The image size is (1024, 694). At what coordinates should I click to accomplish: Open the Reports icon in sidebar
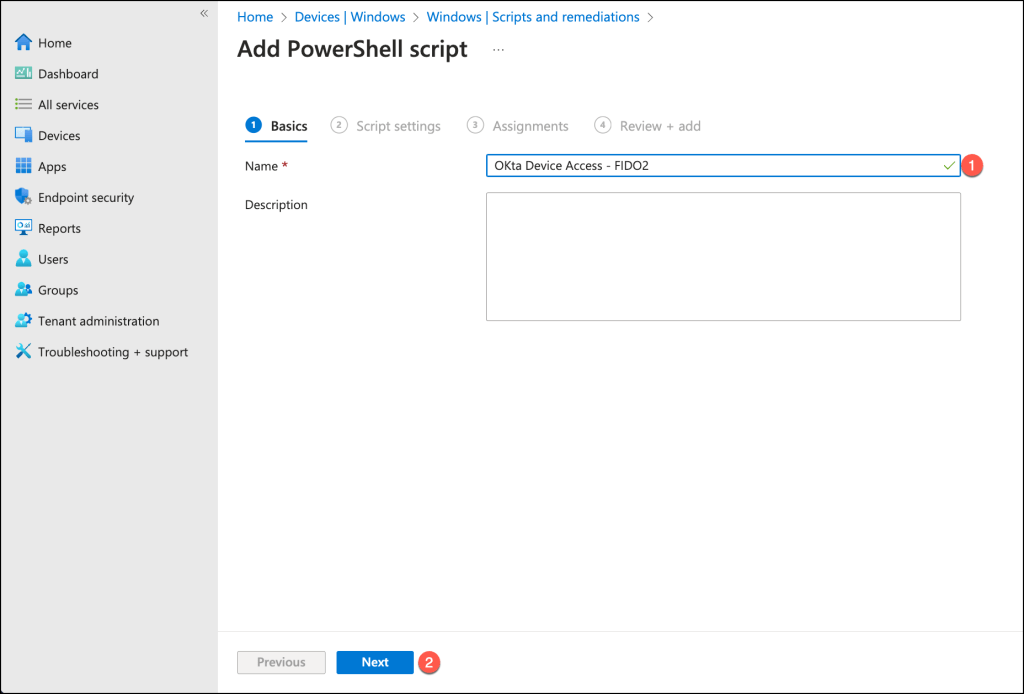[x=24, y=228]
